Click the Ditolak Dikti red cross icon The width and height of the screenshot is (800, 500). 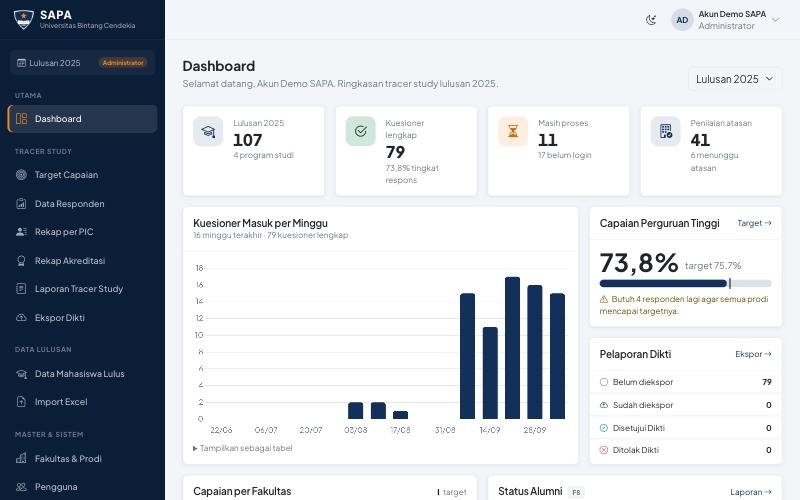point(604,450)
